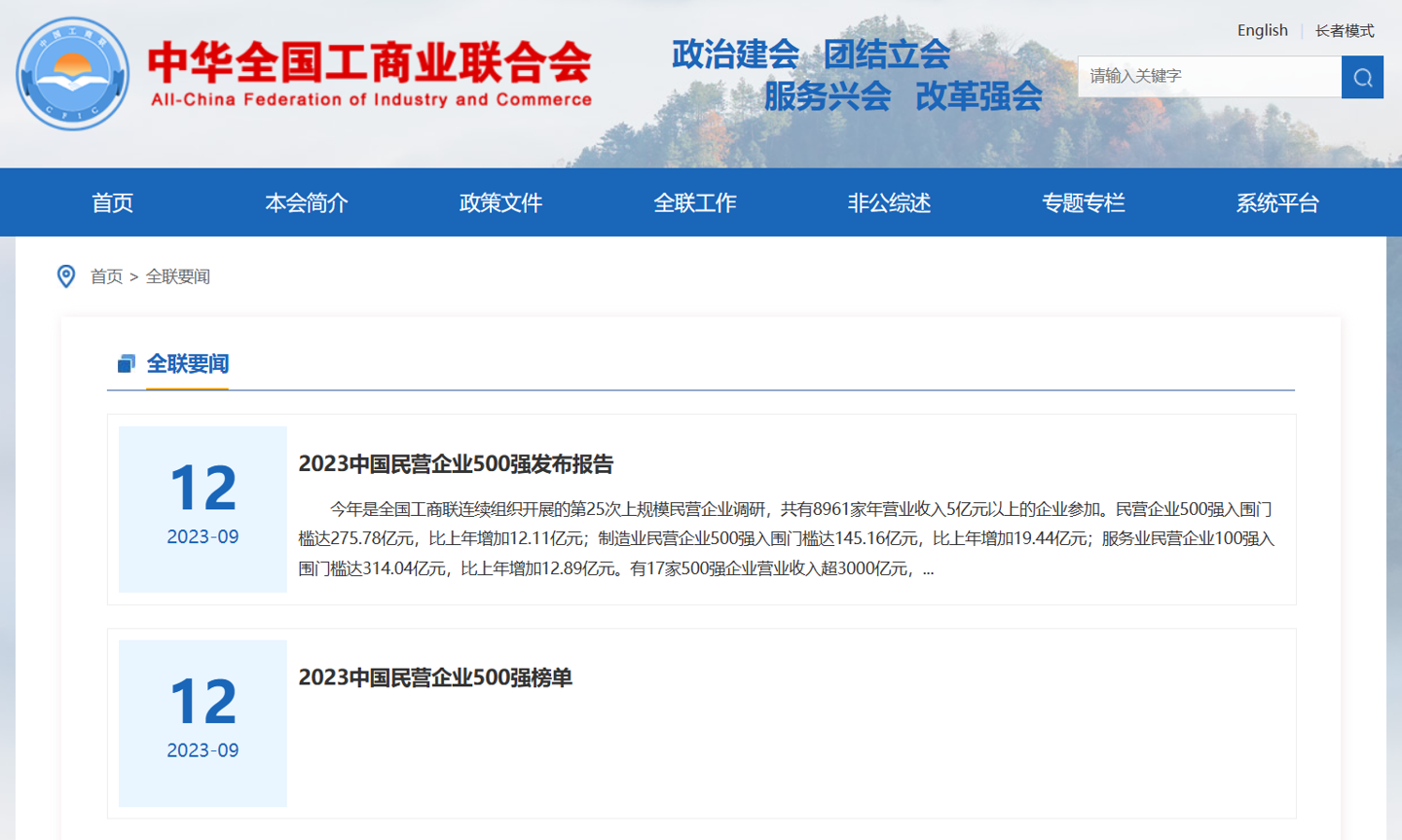
Task: Enable 长者模式 elder mode
Action: (x=1345, y=31)
